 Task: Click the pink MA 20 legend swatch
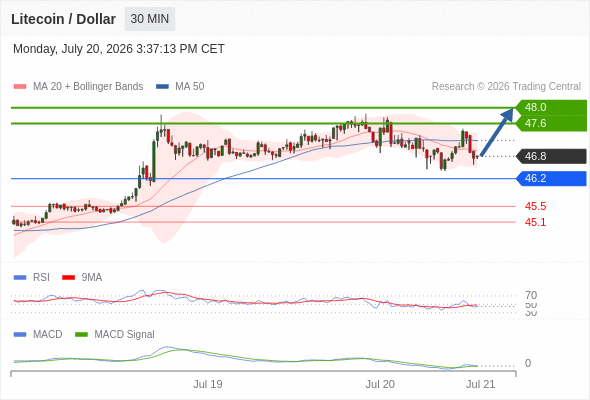click(x=20, y=87)
